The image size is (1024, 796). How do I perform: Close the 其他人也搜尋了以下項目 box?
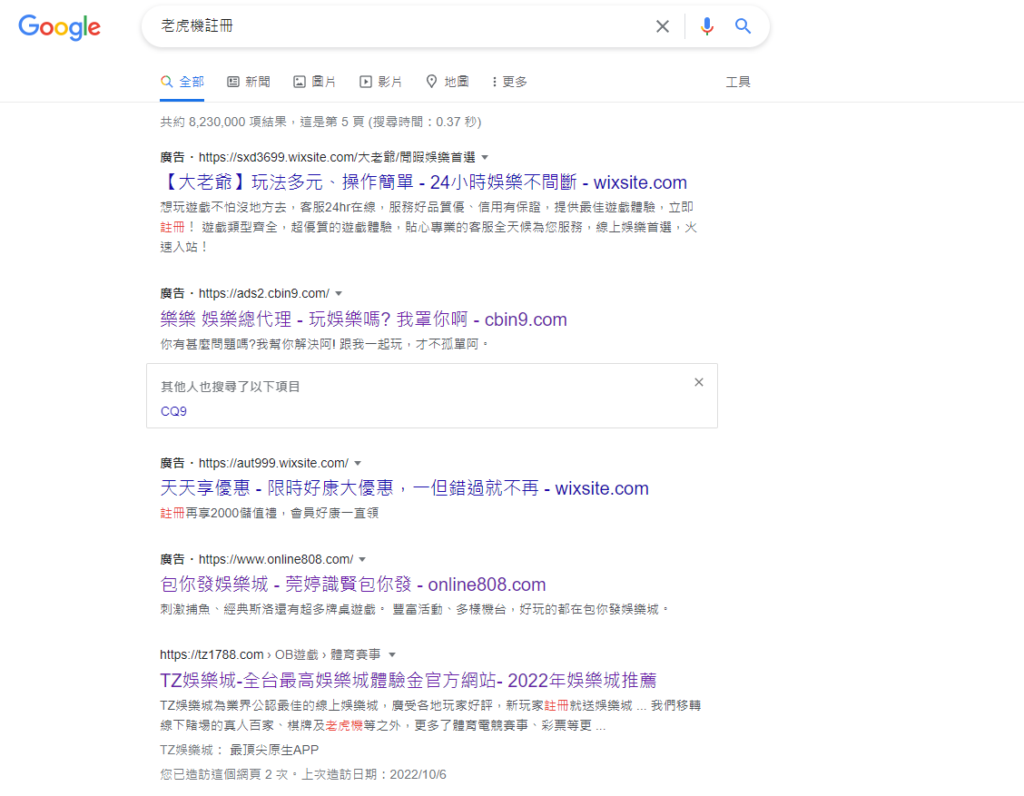click(699, 382)
